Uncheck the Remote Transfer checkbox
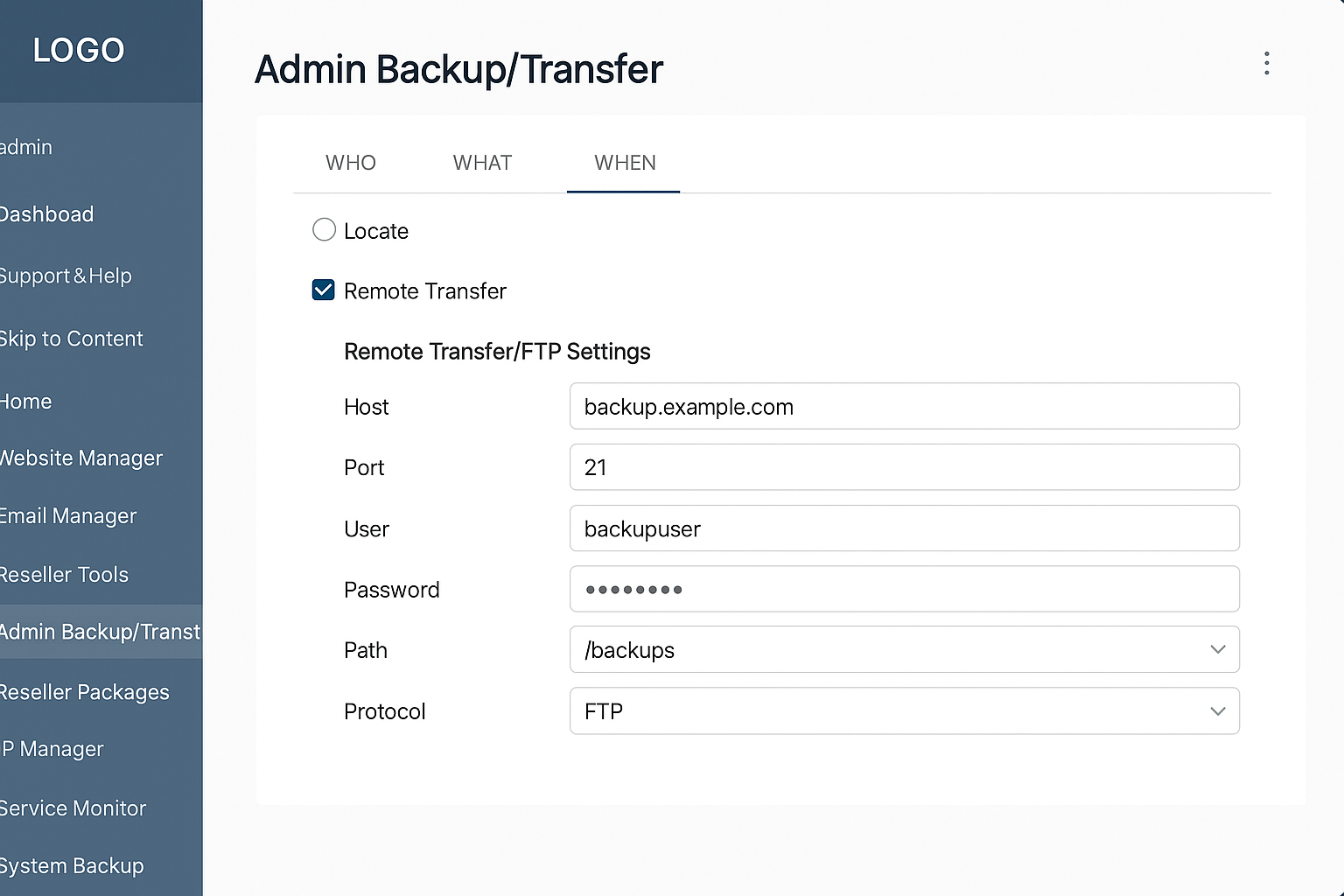1344x896 pixels. click(324, 290)
